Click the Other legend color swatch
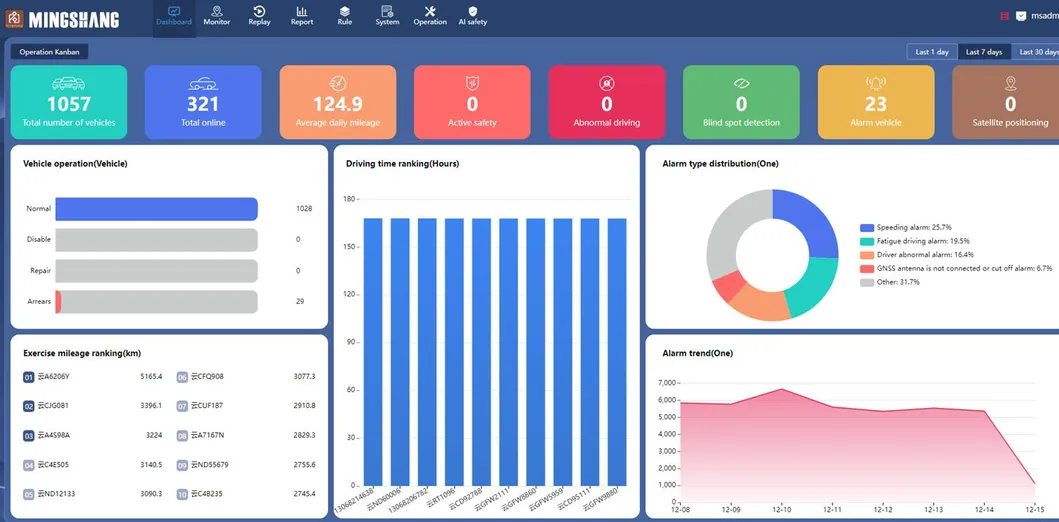 pyautogui.click(x=867, y=282)
